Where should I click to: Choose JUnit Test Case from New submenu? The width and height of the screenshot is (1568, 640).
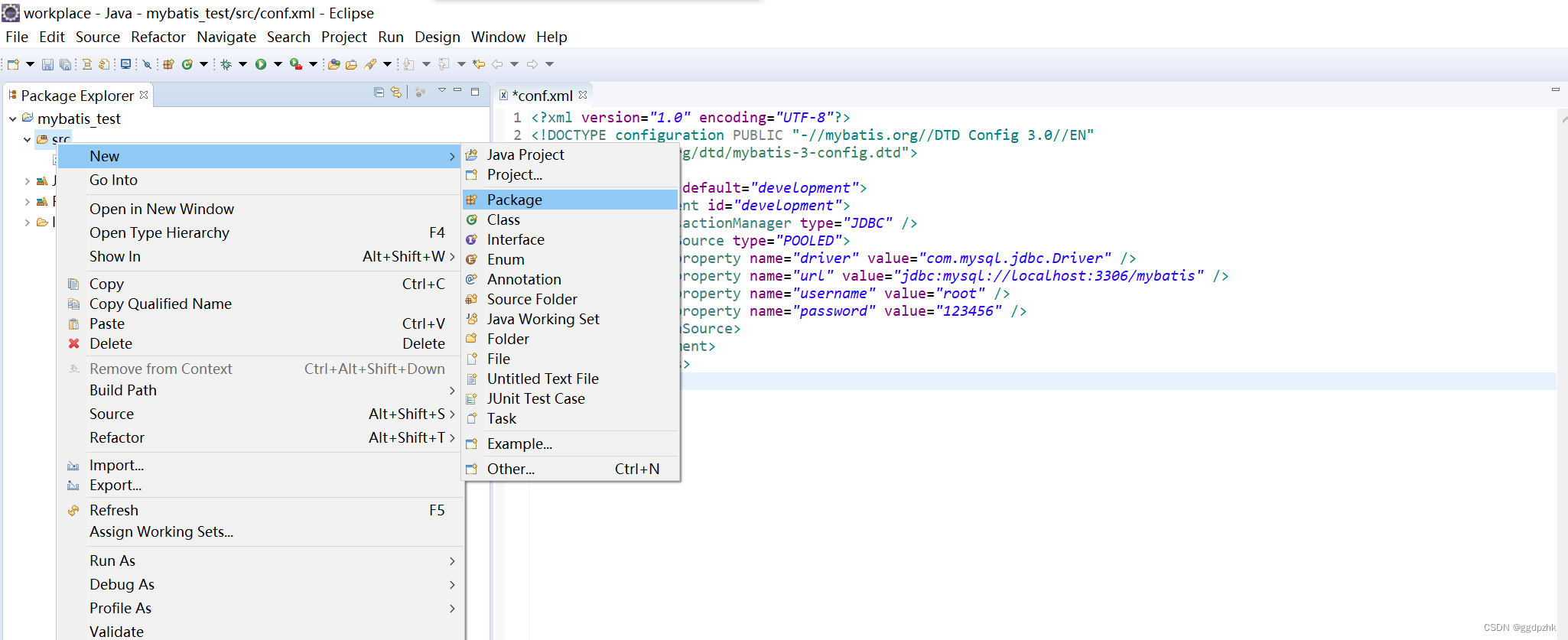[x=571, y=398]
